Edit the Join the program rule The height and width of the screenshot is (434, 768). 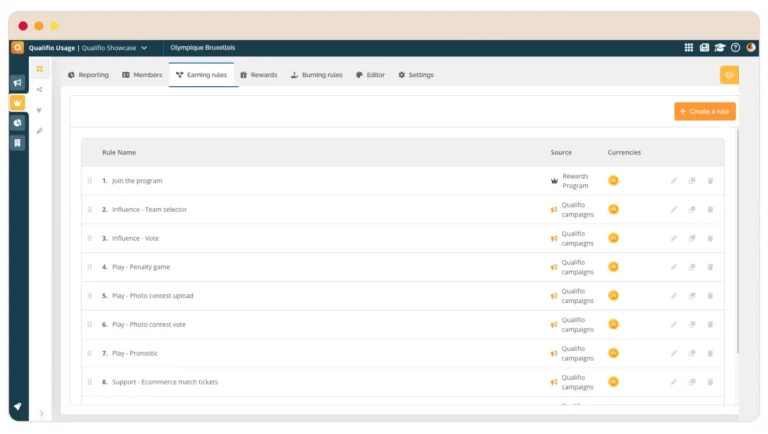(674, 181)
